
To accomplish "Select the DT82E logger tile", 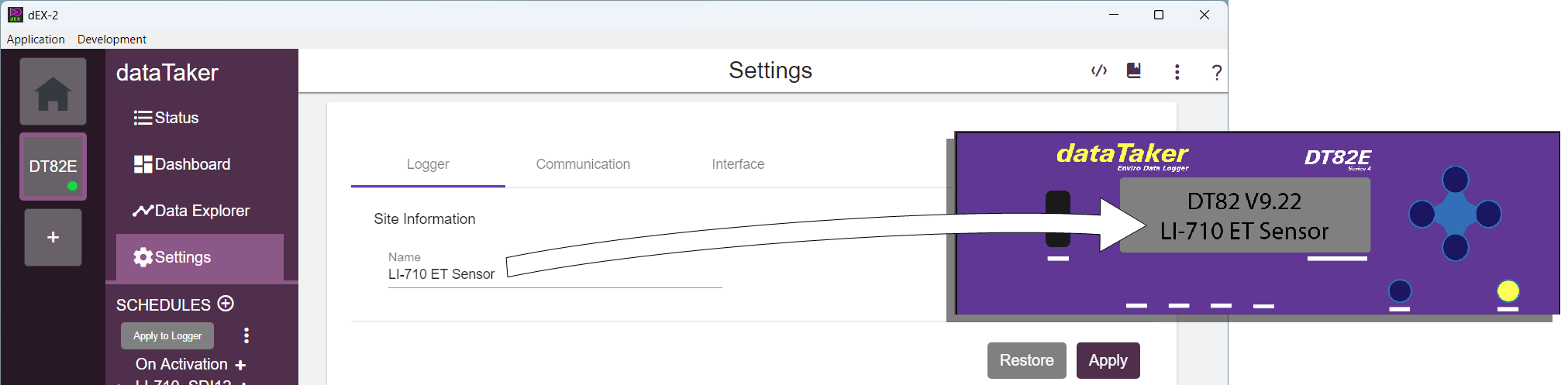I will [x=53, y=167].
